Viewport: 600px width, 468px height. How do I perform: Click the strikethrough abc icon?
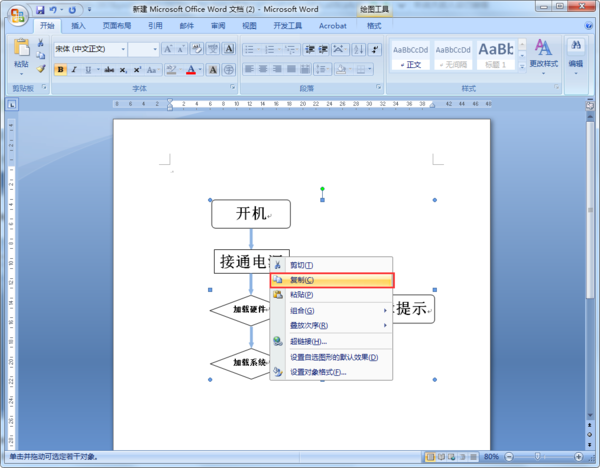[109, 70]
